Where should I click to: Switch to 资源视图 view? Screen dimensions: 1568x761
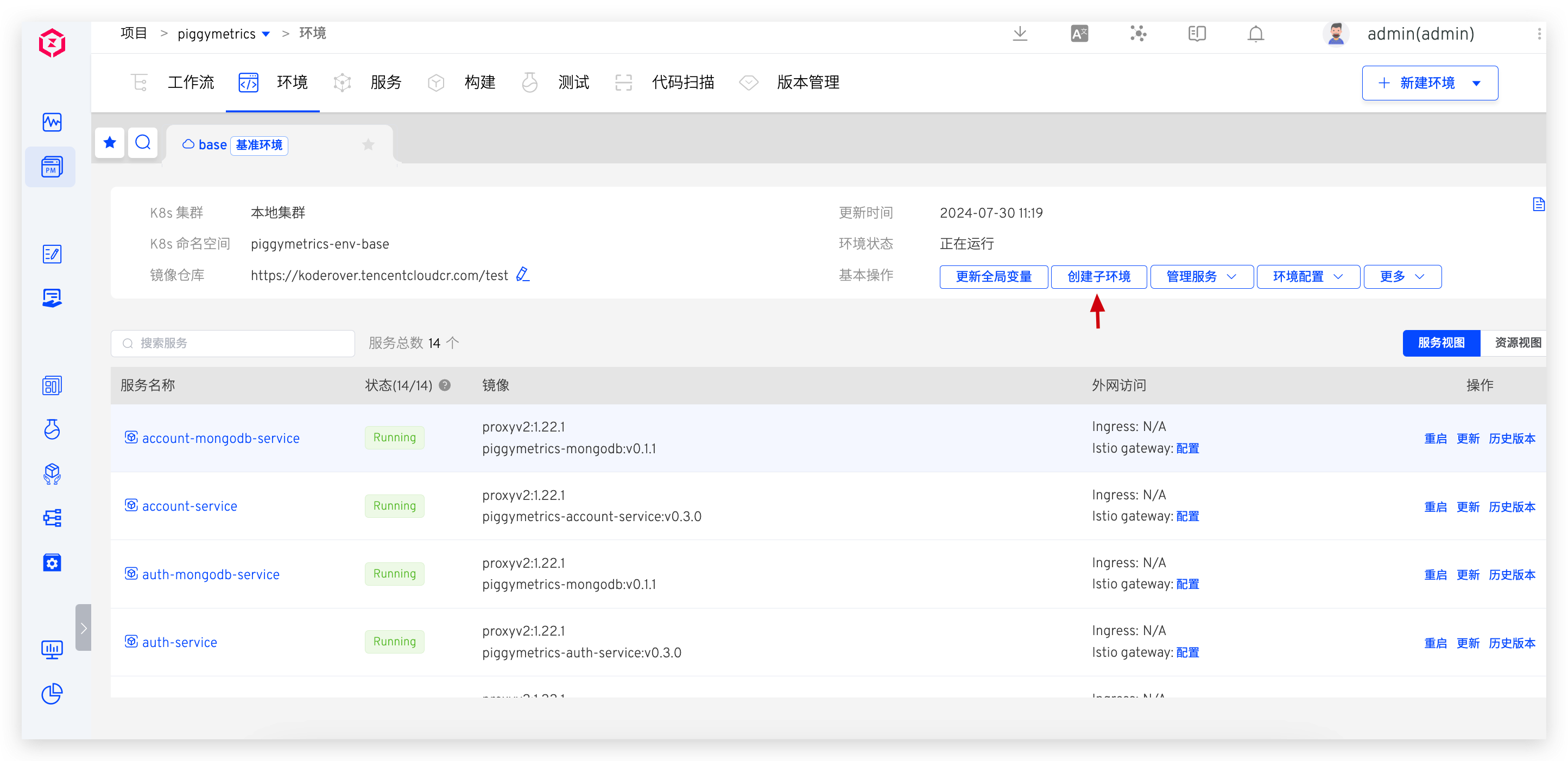[x=1517, y=343]
